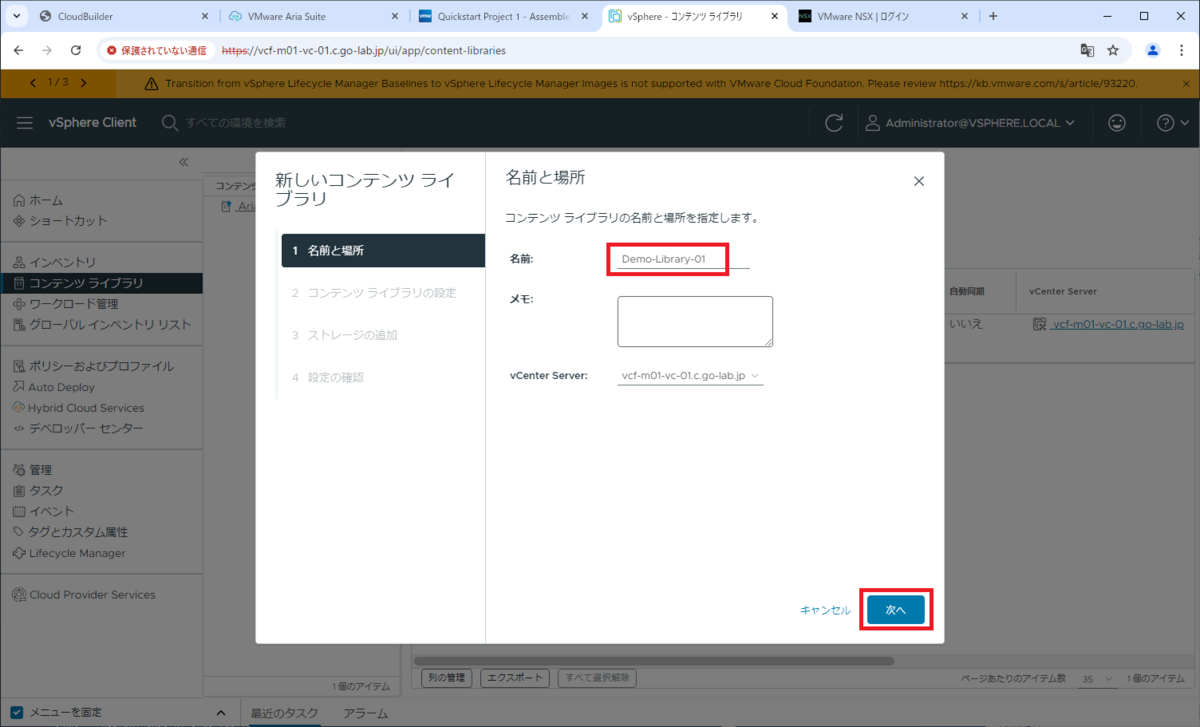The image size is (1200, 727).
Task: Click the エクスポート button
Action: click(515, 678)
